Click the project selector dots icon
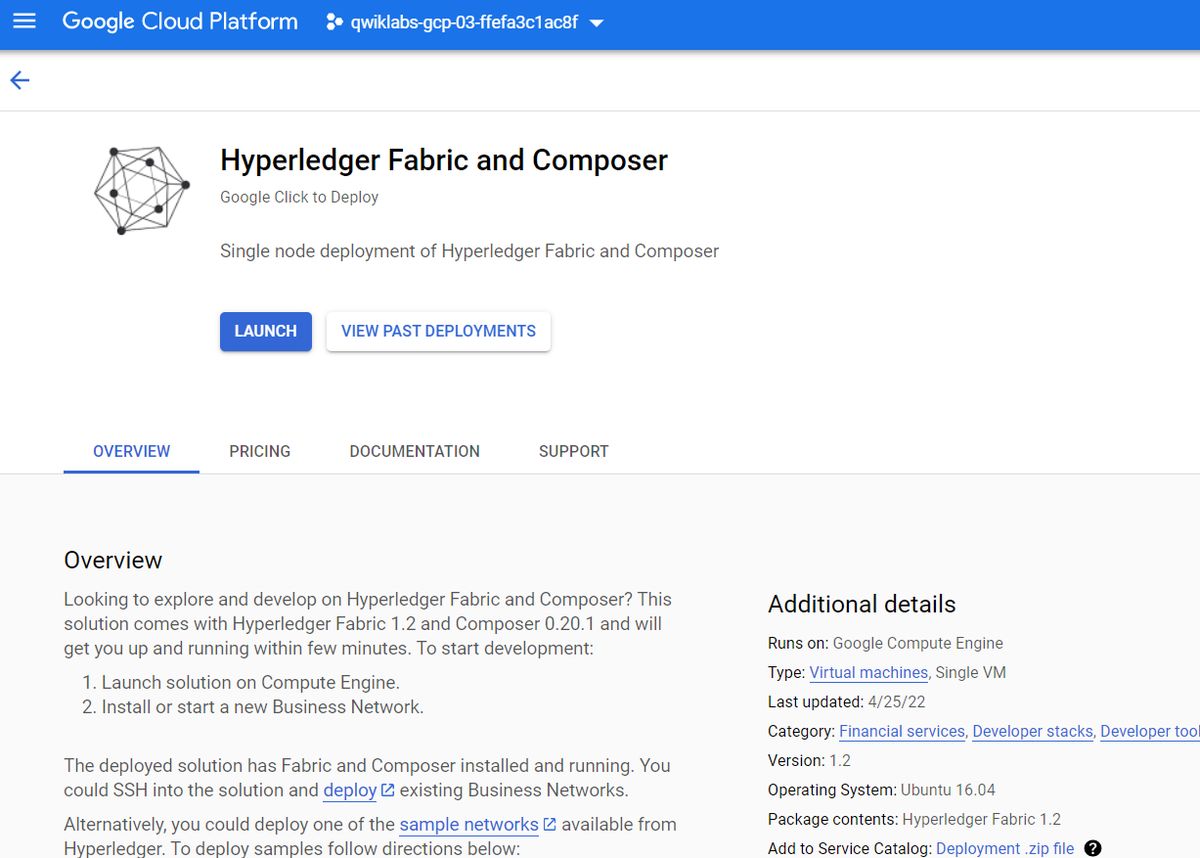Screen dimensions: 1200x858 (x=335, y=21)
